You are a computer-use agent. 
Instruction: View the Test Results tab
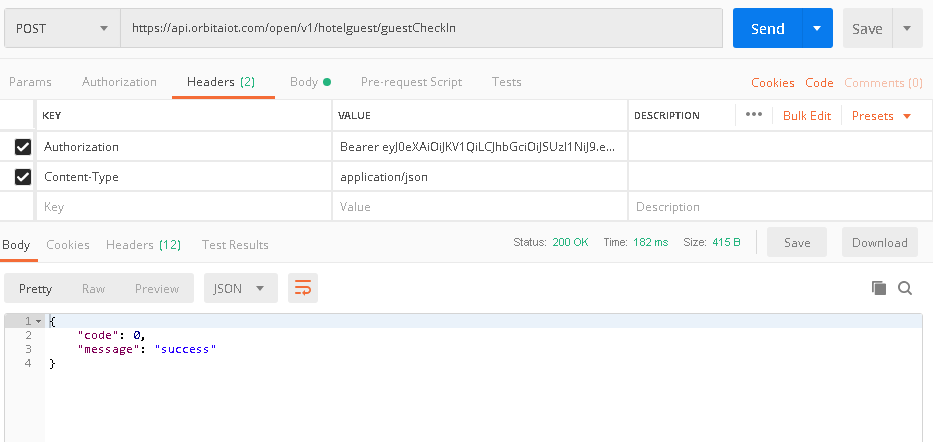(x=235, y=244)
